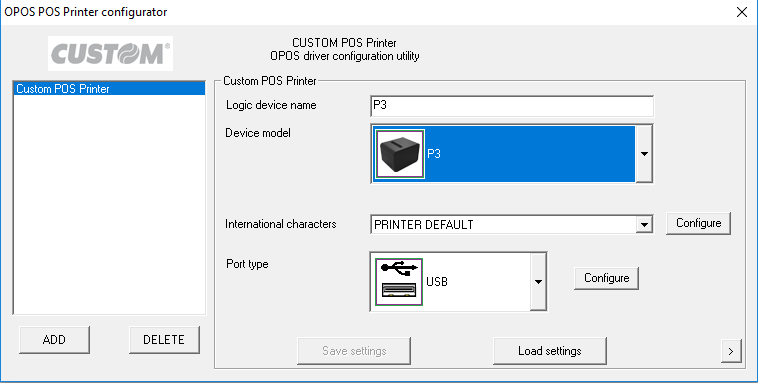This screenshot has height=383, width=758.
Task: Close the OPOS POS Printer configurator window
Action: point(742,12)
